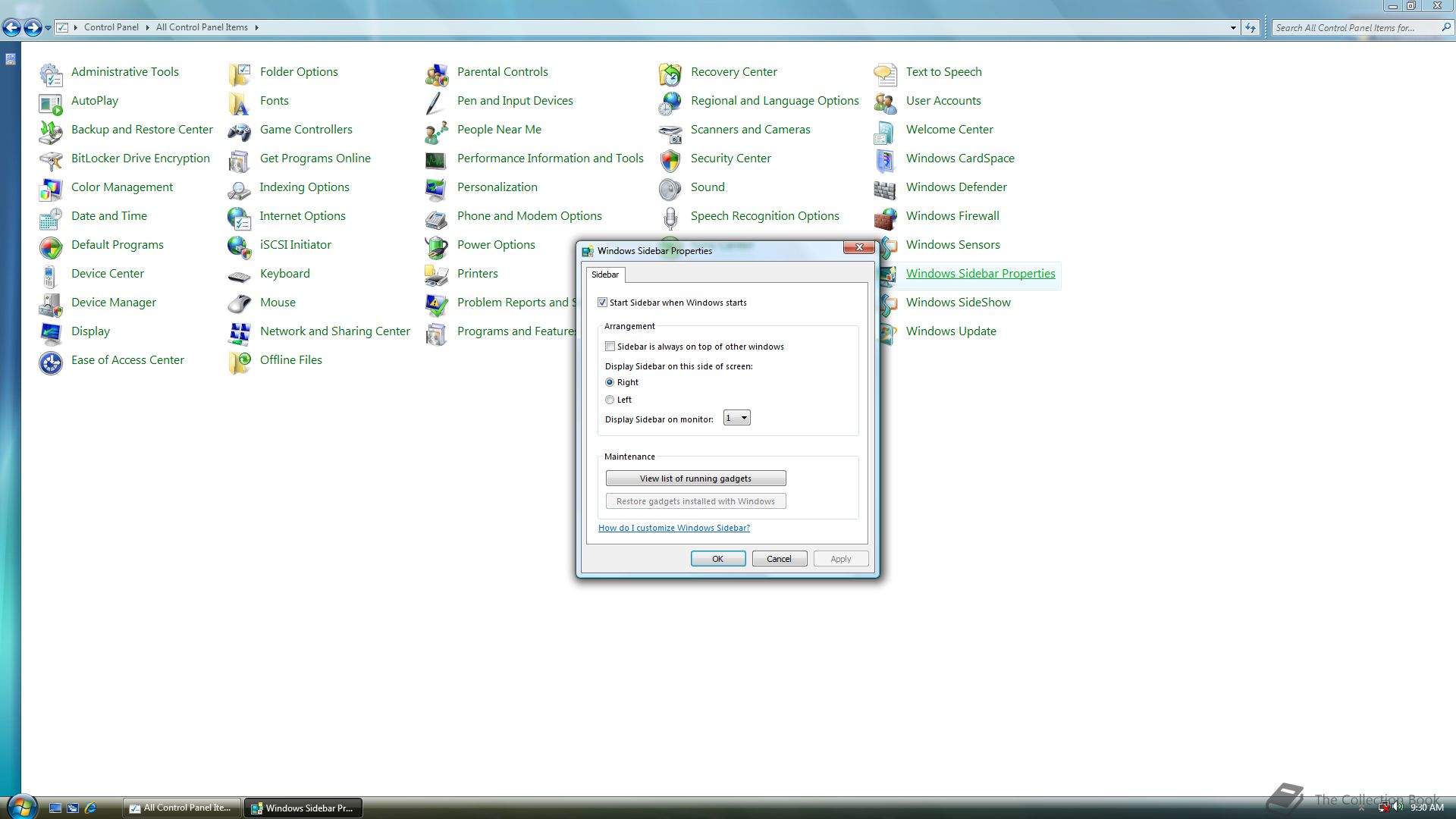Image resolution: width=1456 pixels, height=819 pixels.
Task: Open the Keyboard icon
Action: 240,276
